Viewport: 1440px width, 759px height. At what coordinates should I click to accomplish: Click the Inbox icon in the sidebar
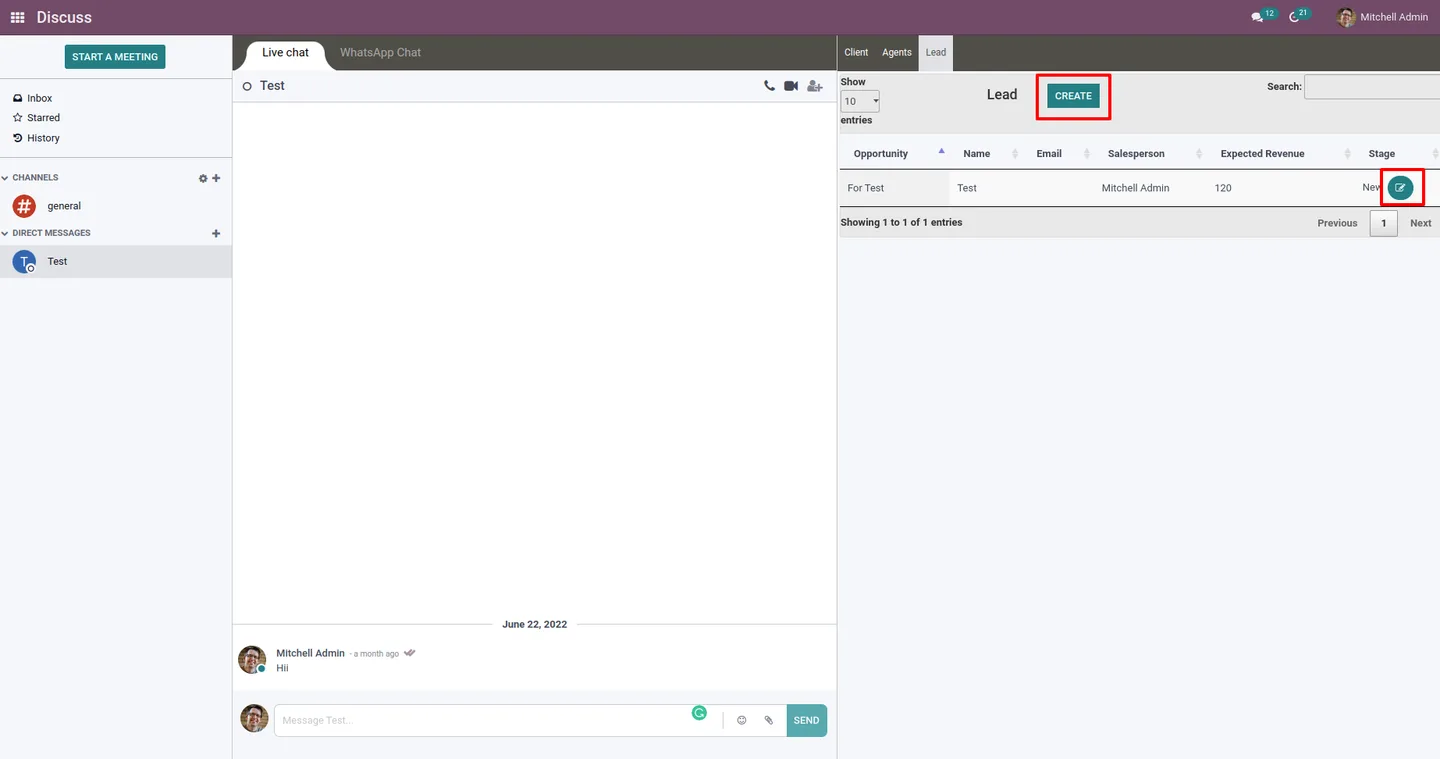coord(17,98)
